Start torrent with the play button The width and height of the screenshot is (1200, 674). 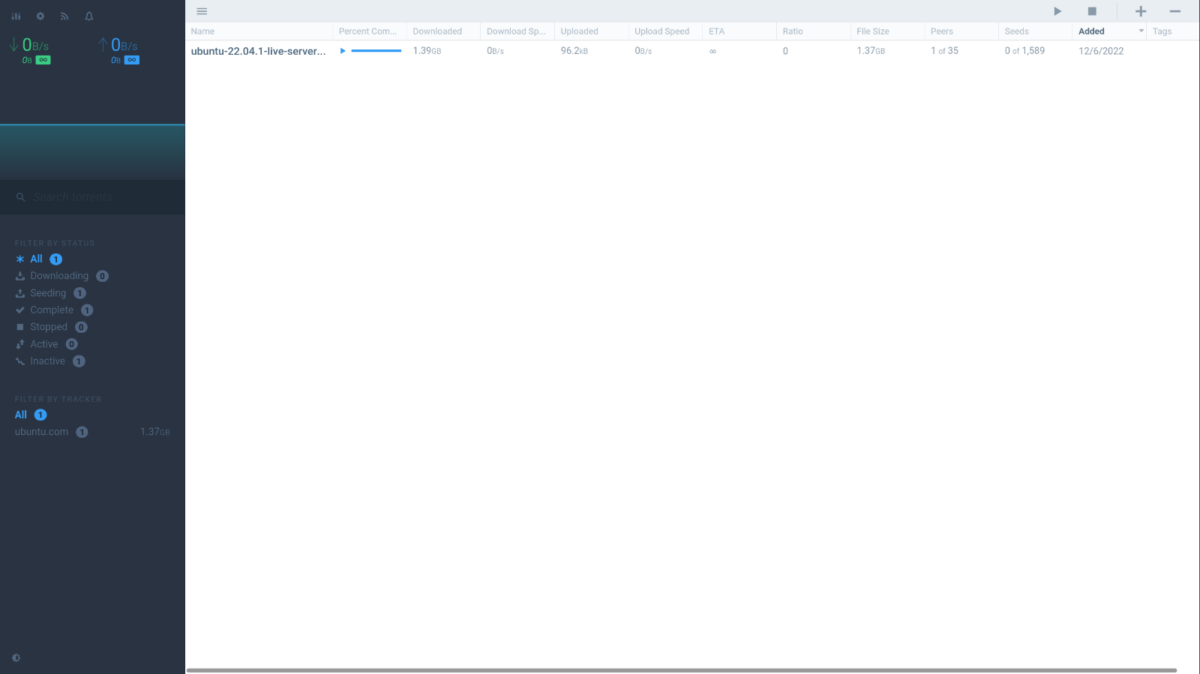[1058, 11]
